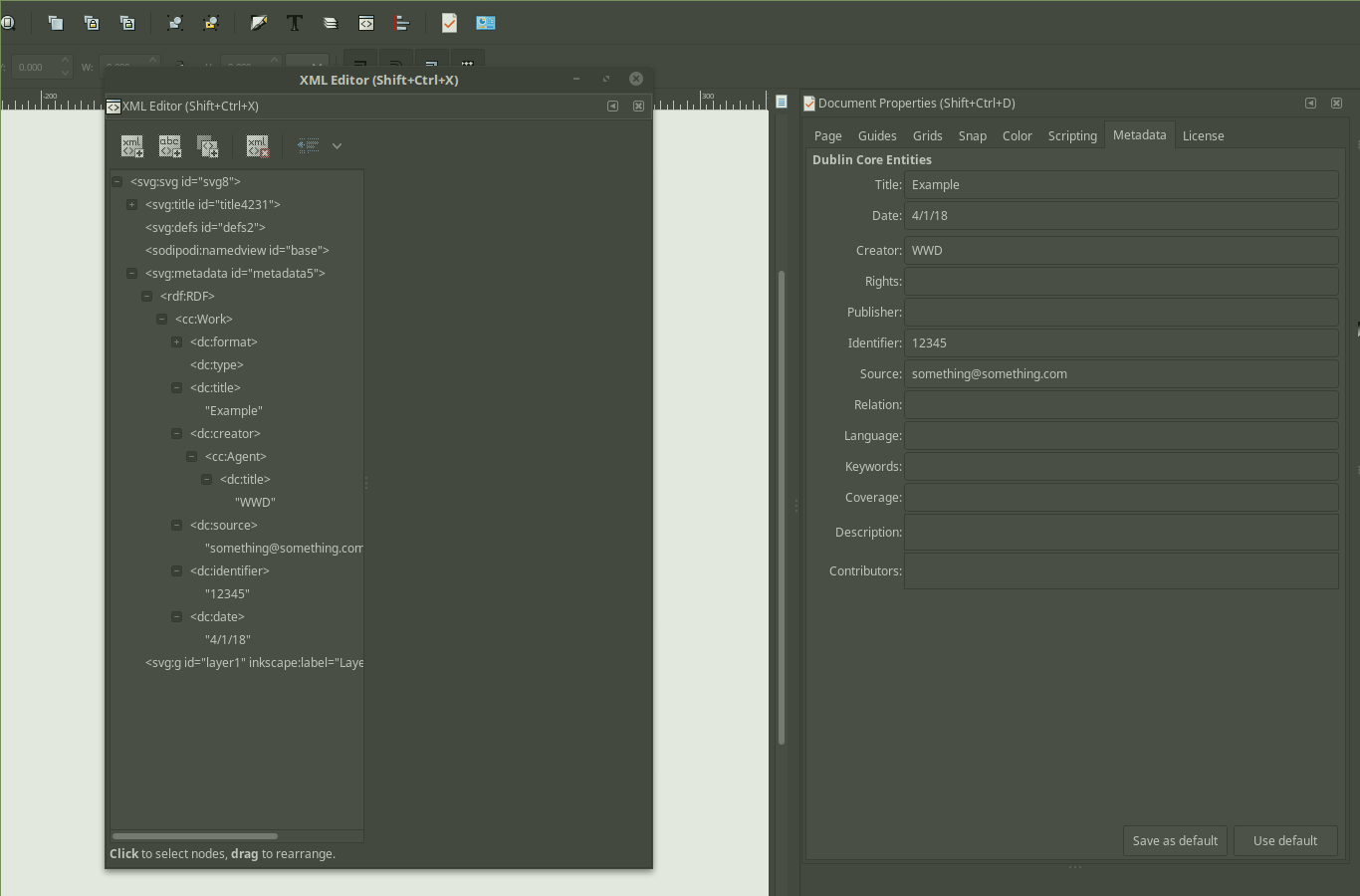Click the Description text area
Image resolution: width=1360 pixels, height=896 pixels.
[x=1121, y=532]
